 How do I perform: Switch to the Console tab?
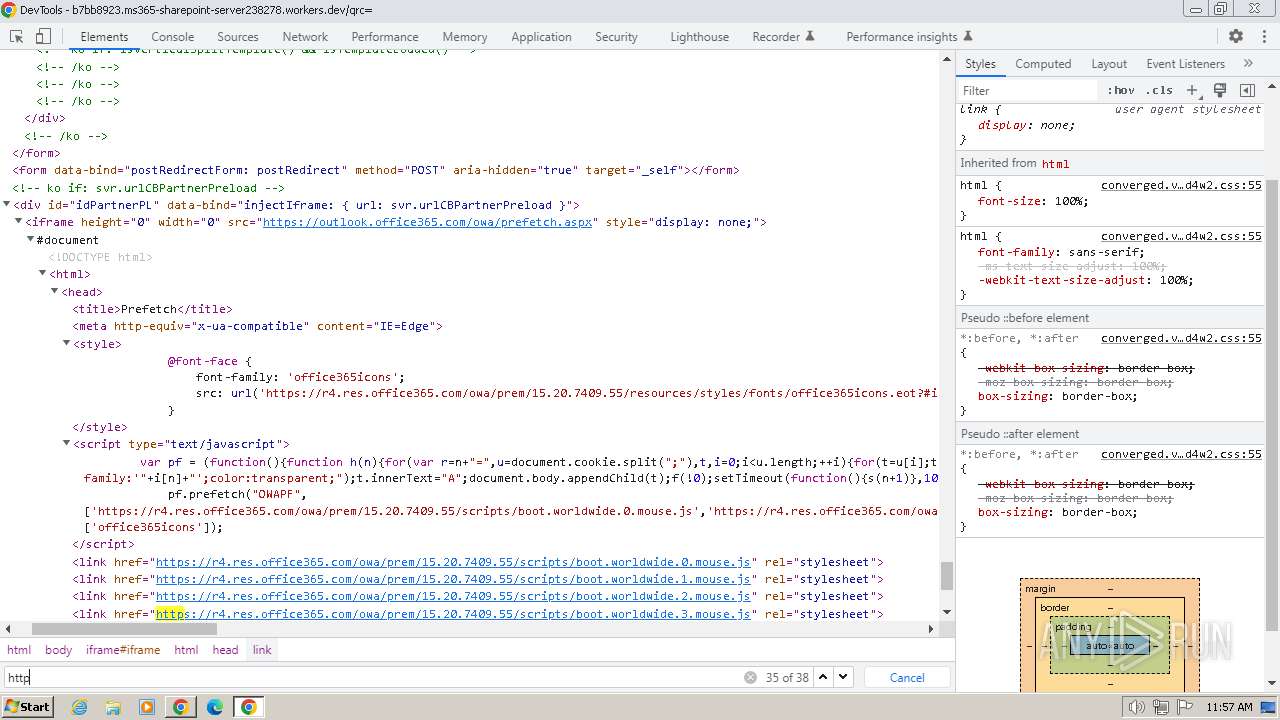172,36
